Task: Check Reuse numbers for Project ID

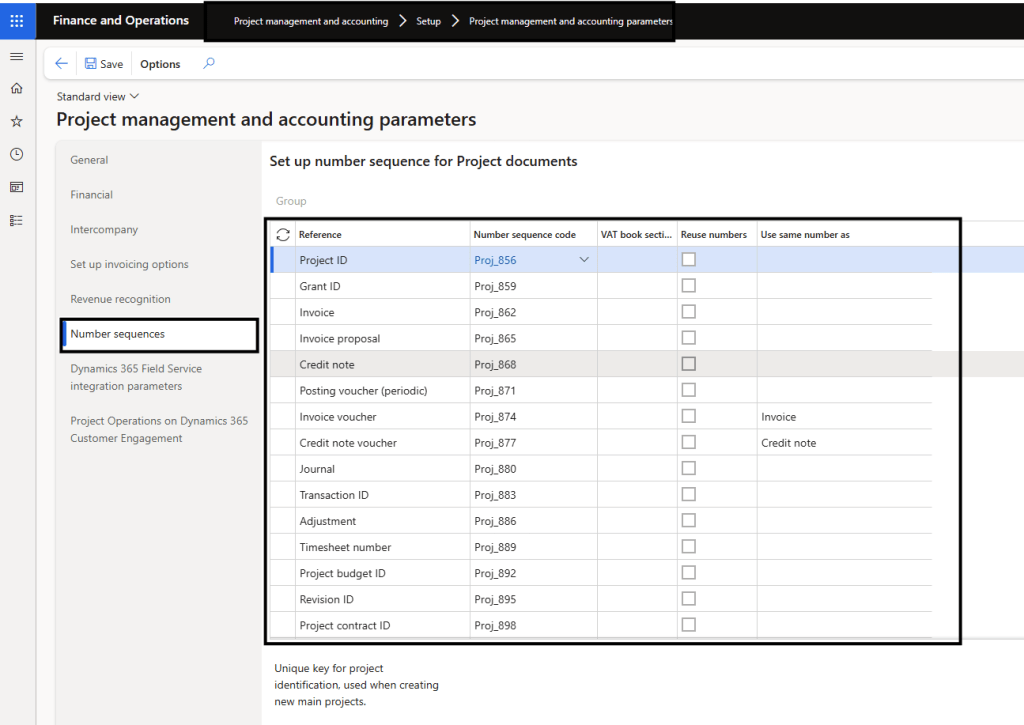Action: [688, 260]
